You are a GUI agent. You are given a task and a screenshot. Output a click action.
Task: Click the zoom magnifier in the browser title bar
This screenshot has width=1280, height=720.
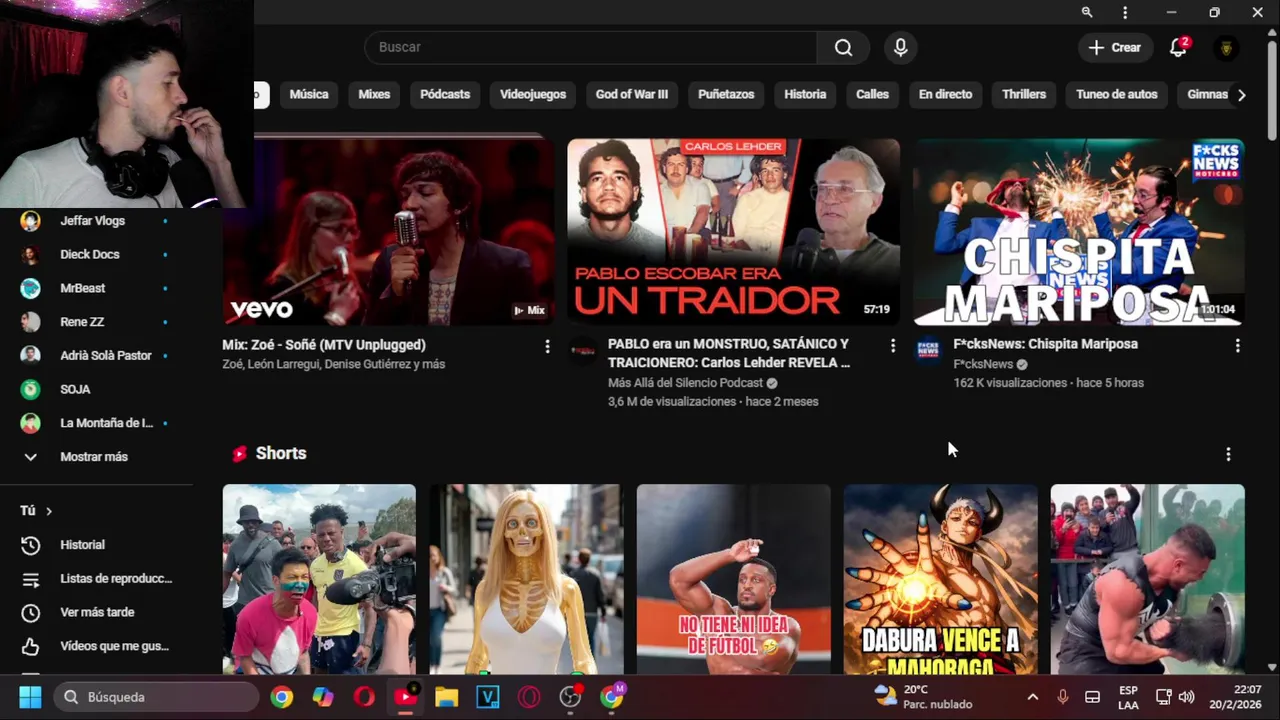[1087, 12]
